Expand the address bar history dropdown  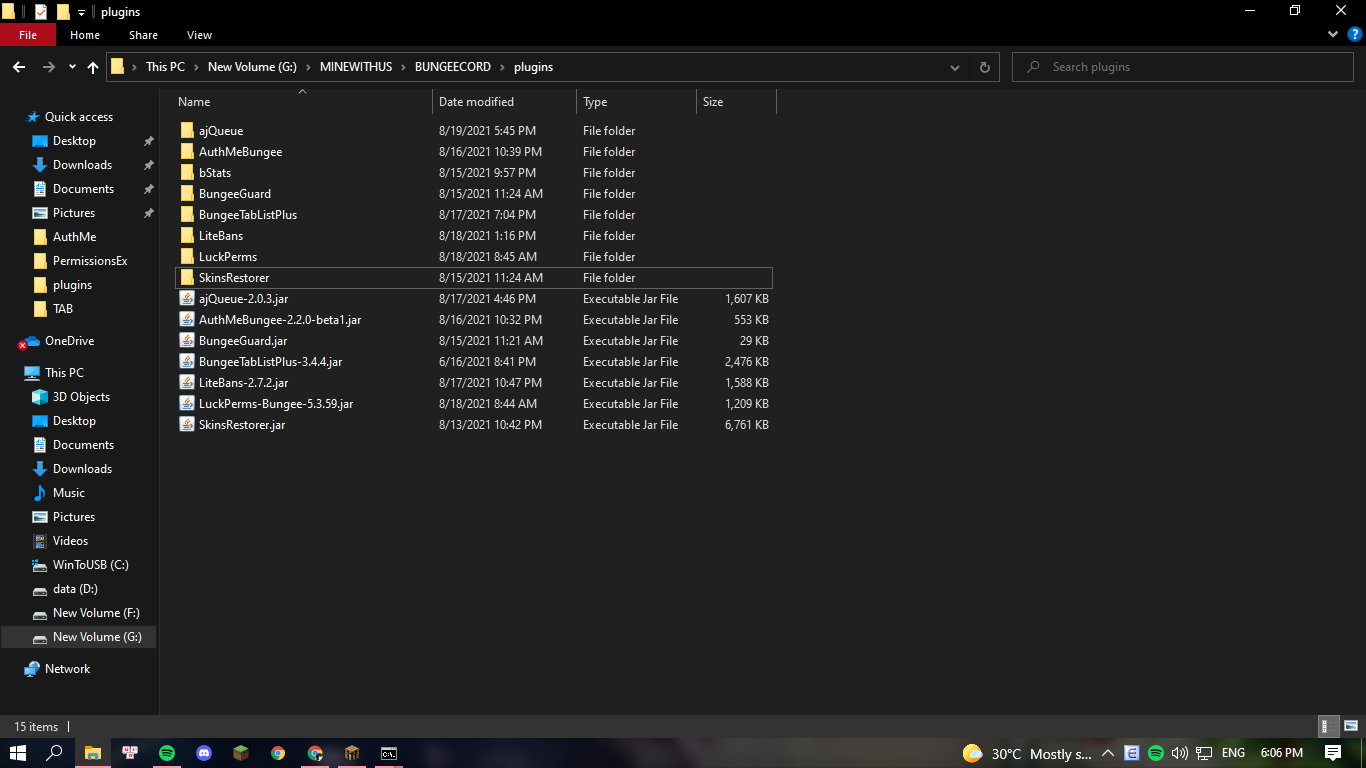coord(956,67)
